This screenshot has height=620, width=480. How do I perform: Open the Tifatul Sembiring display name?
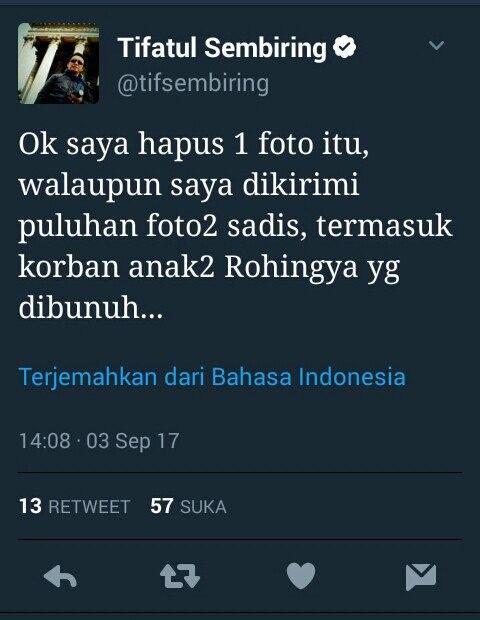[x=222, y=48]
